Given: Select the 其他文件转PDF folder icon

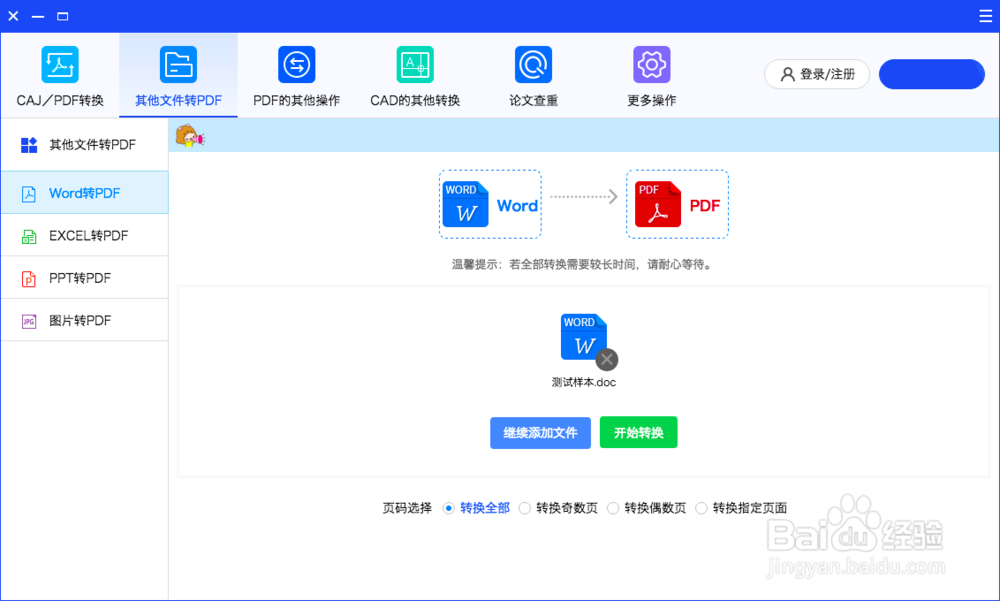Looking at the screenshot, I should tap(179, 64).
